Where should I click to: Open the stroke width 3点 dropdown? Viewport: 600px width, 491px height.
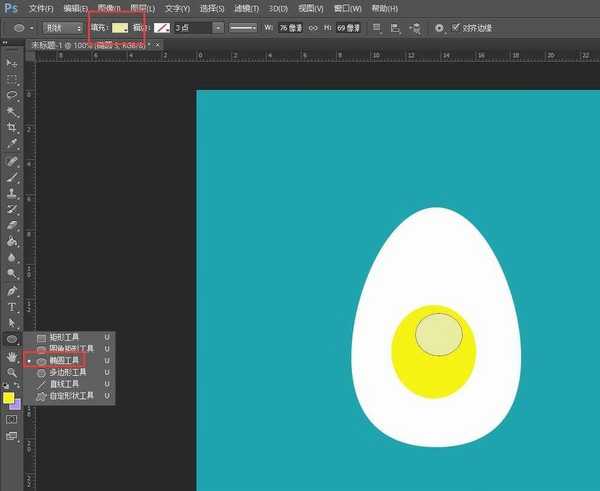218,28
